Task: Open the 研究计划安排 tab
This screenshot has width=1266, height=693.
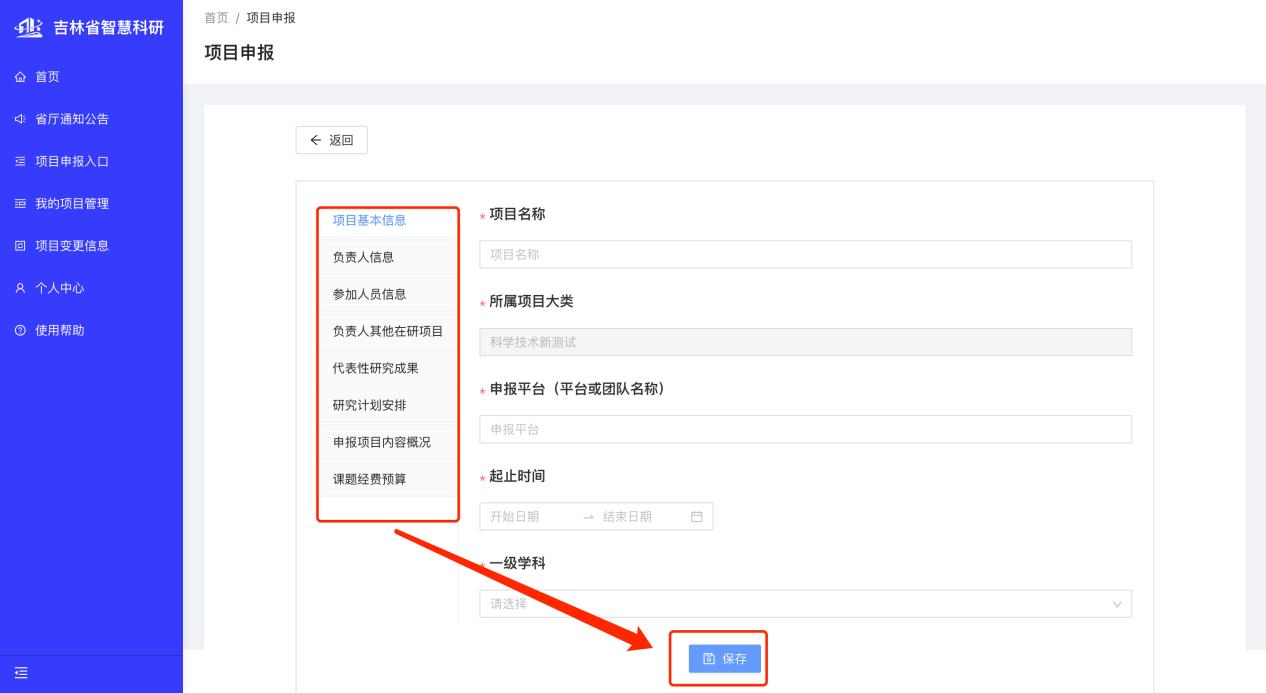Action: (x=369, y=405)
